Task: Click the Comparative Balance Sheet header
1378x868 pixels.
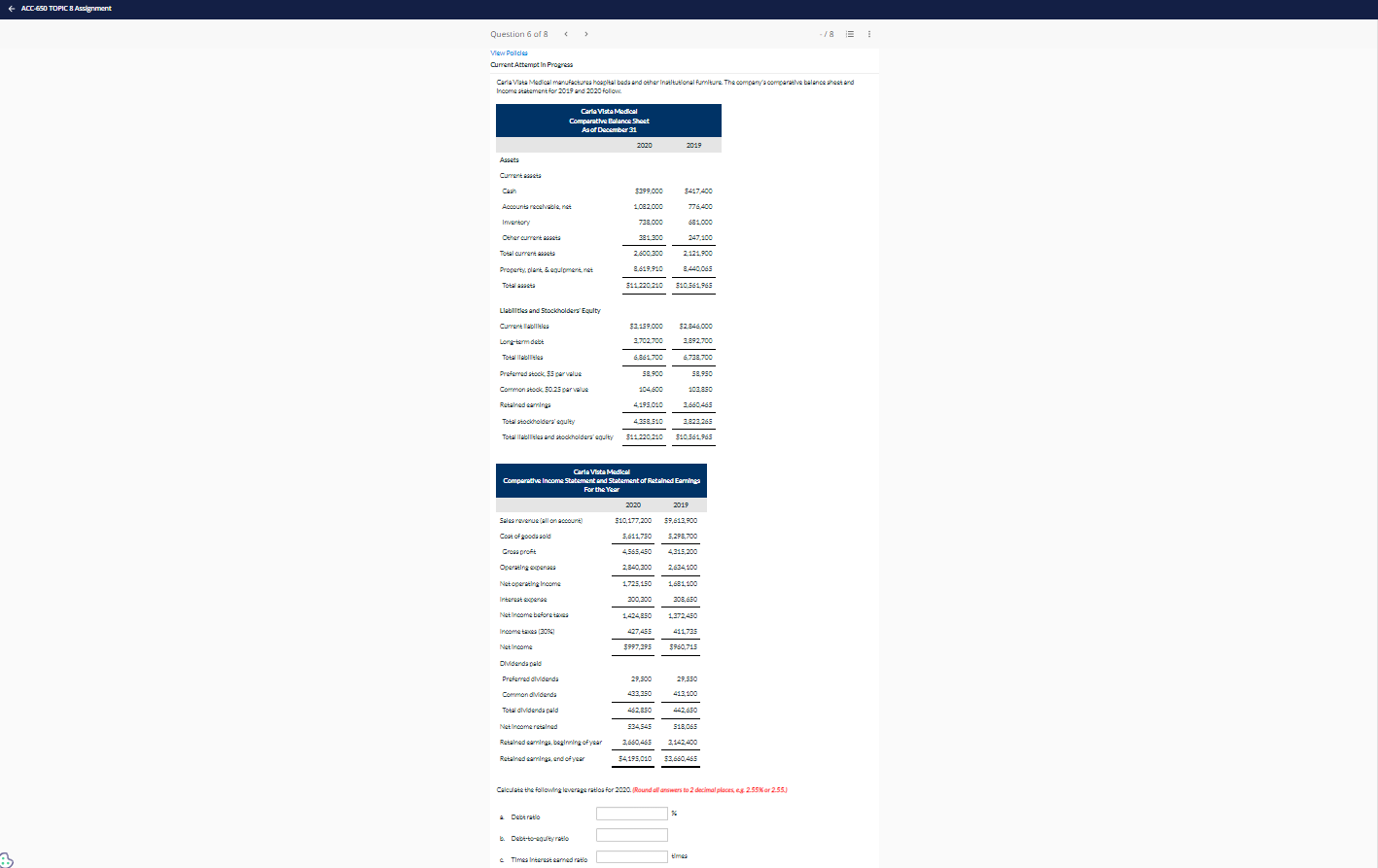Action: click(609, 121)
